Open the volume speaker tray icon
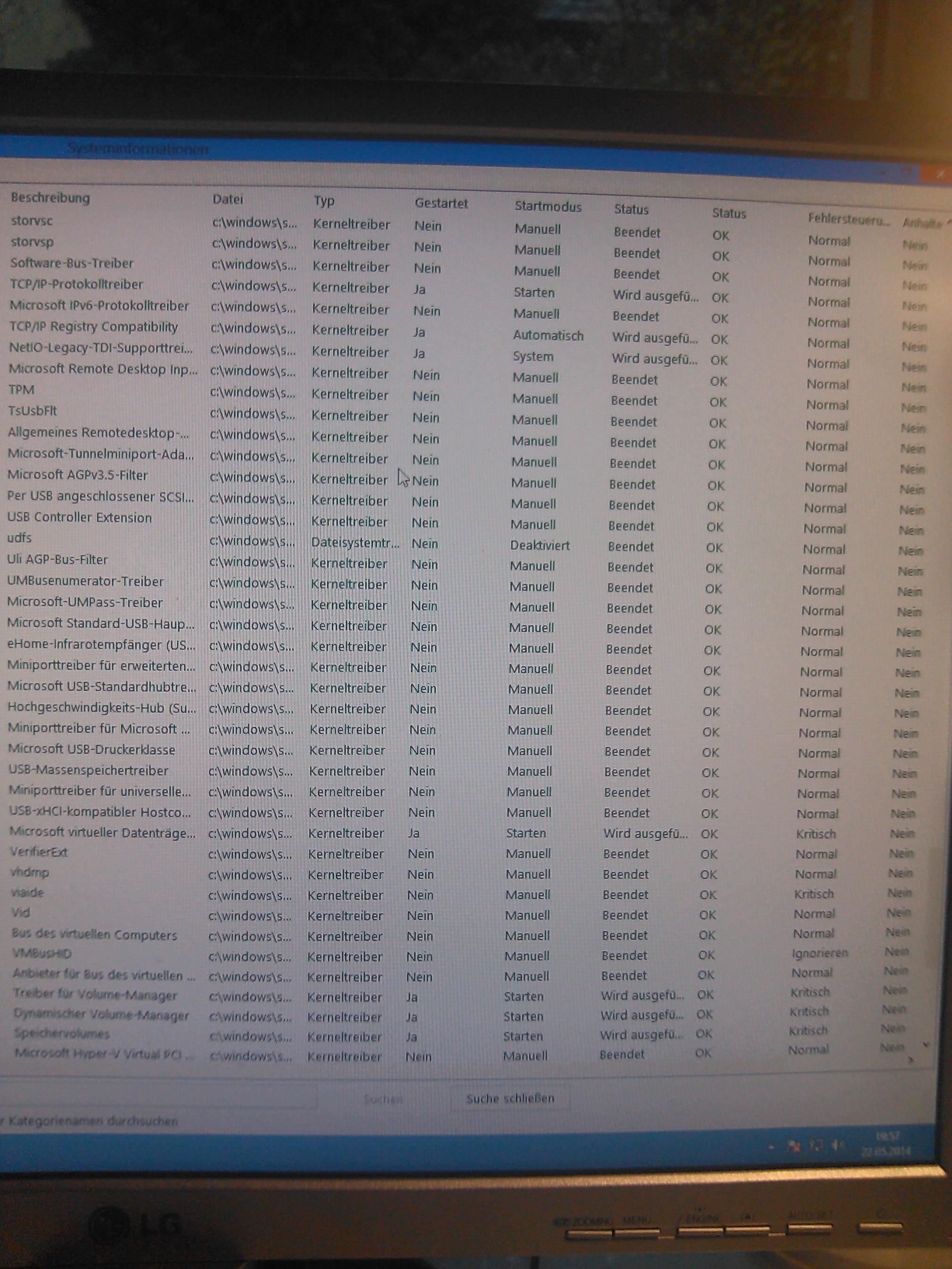 coord(837,1146)
